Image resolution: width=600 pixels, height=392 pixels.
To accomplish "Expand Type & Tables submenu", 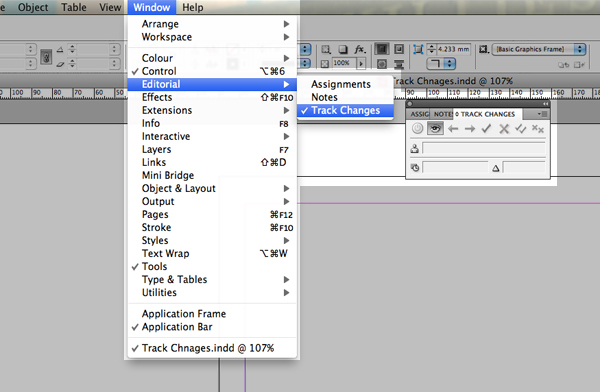I will click(212, 279).
